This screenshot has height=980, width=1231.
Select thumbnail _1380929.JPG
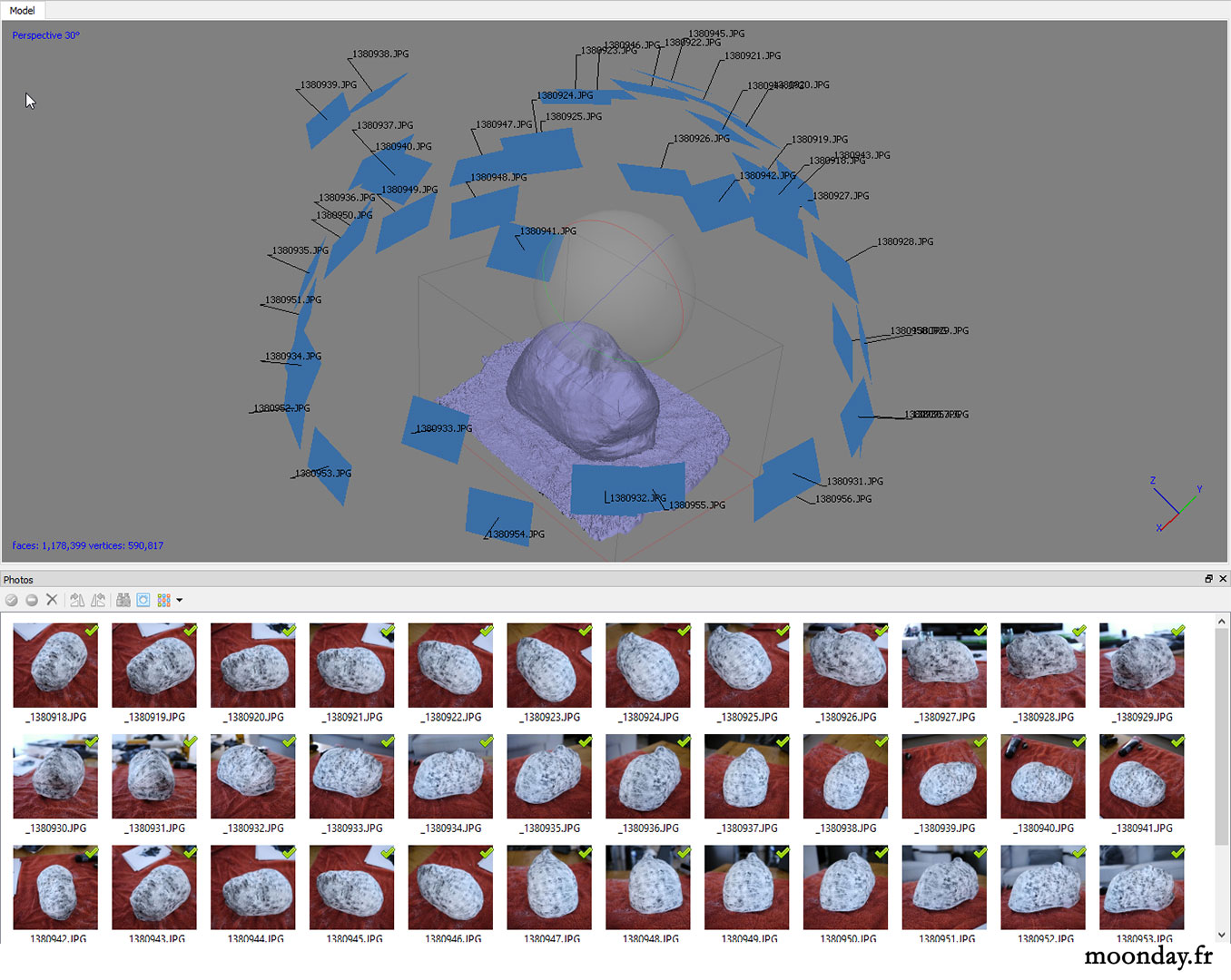(1142, 665)
